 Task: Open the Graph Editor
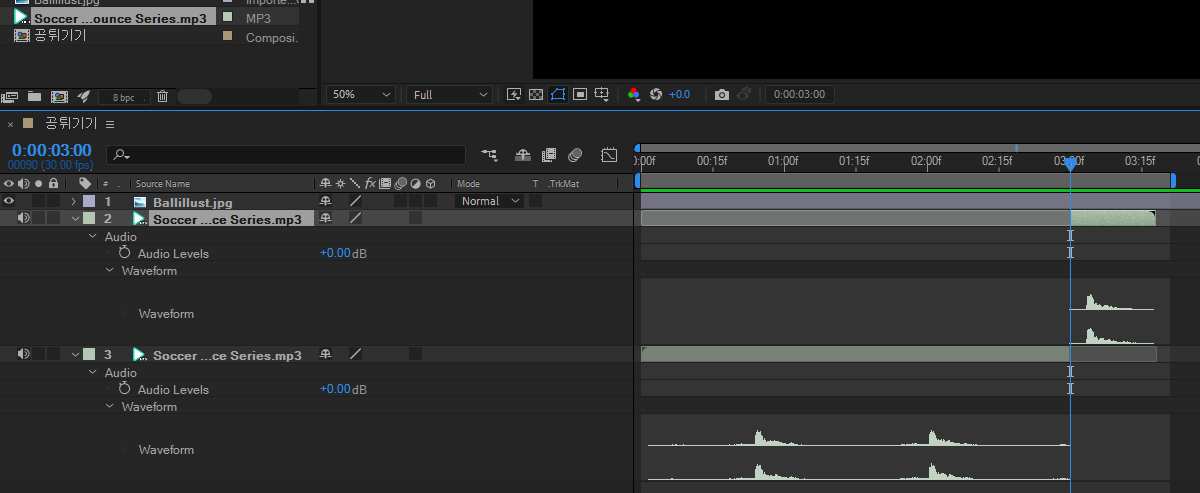pos(609,155)
